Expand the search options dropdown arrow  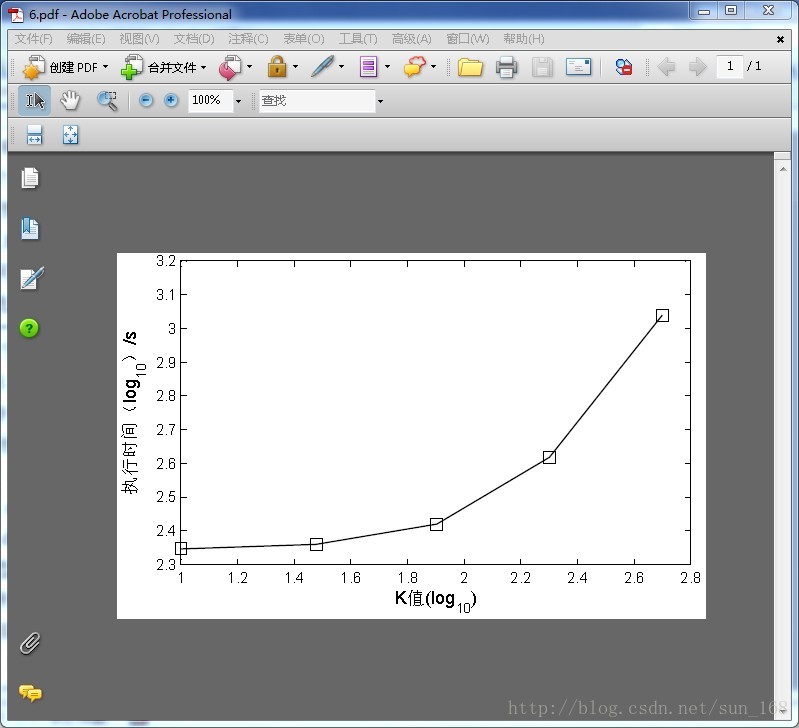tap(380, 101)
